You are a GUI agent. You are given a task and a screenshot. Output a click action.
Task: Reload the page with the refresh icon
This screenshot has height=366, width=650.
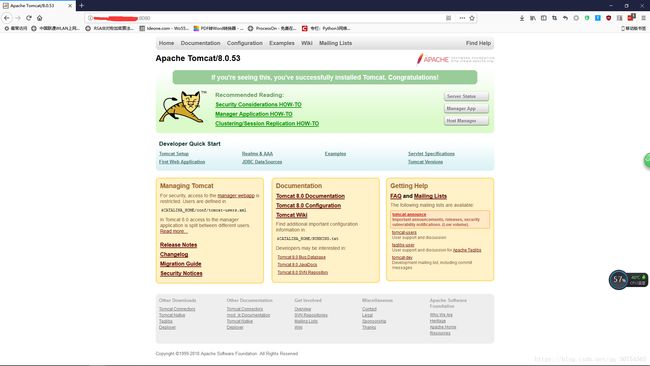[x=29, y=18]
